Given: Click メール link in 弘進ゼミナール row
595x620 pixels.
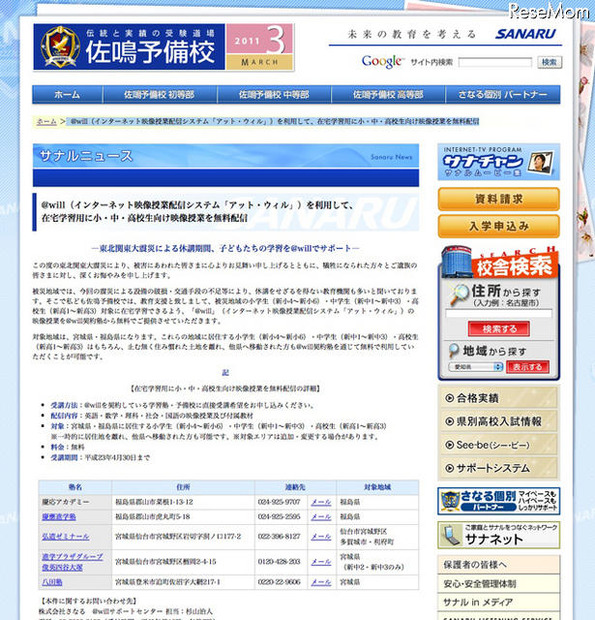Looking at the screenshot, I should [321, 537].
